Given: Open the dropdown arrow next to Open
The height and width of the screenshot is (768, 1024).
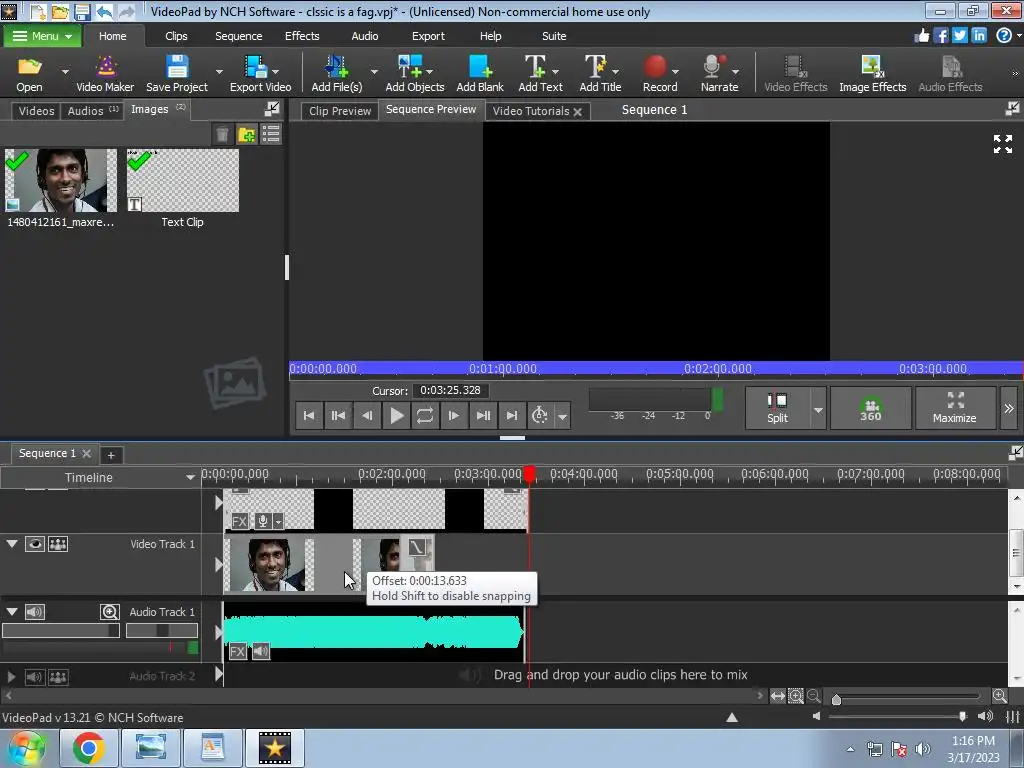Looking at the screenshot, I should [65, 72].
